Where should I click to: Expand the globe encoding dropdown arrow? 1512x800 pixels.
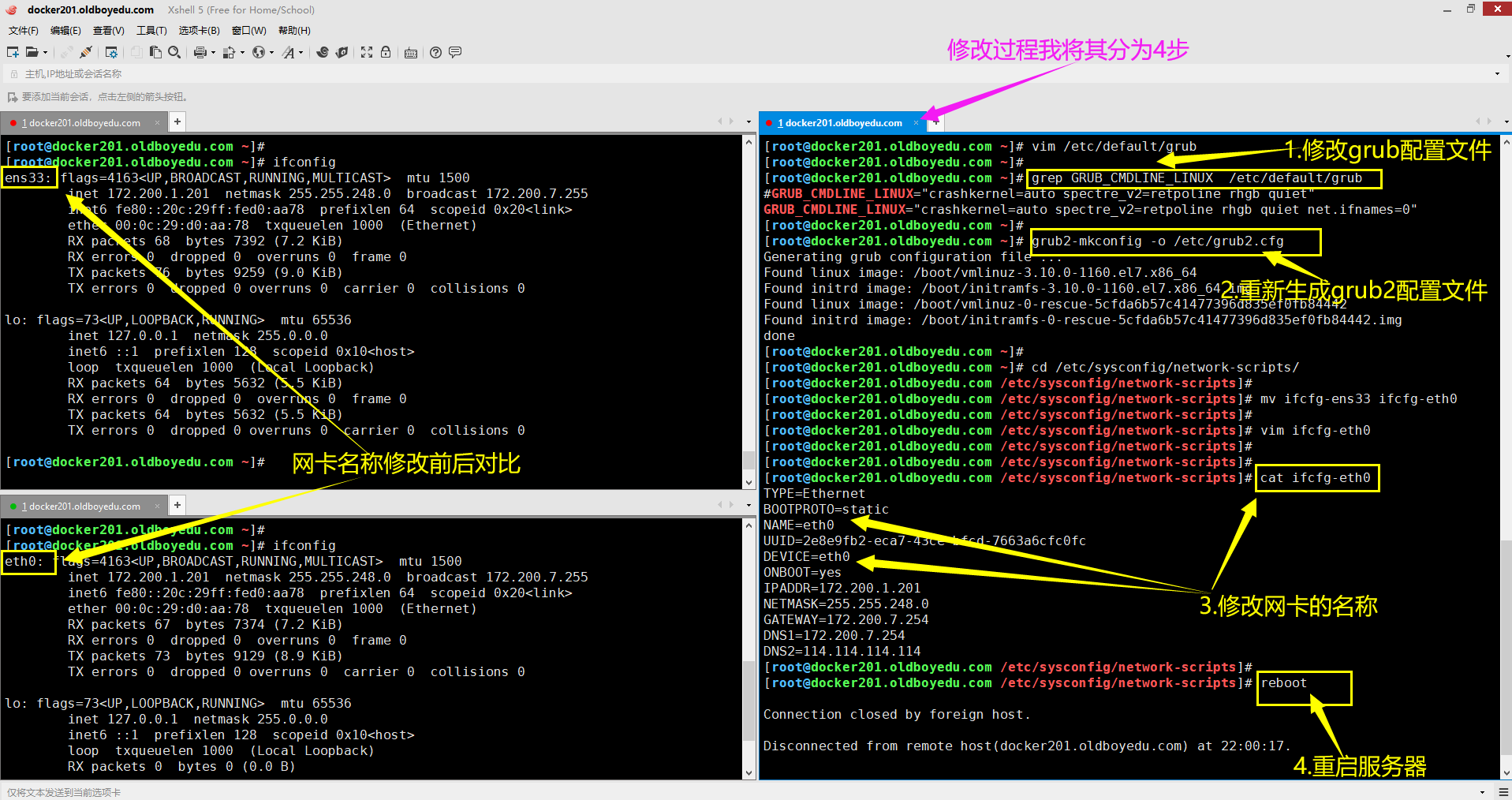click(271, 53)
